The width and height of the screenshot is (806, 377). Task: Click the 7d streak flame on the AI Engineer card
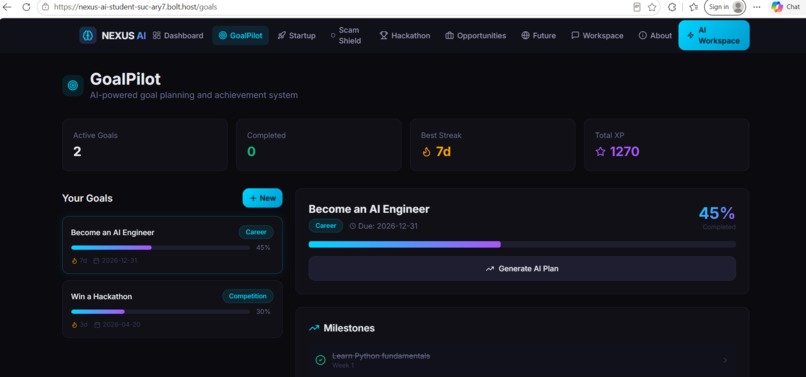74,261
